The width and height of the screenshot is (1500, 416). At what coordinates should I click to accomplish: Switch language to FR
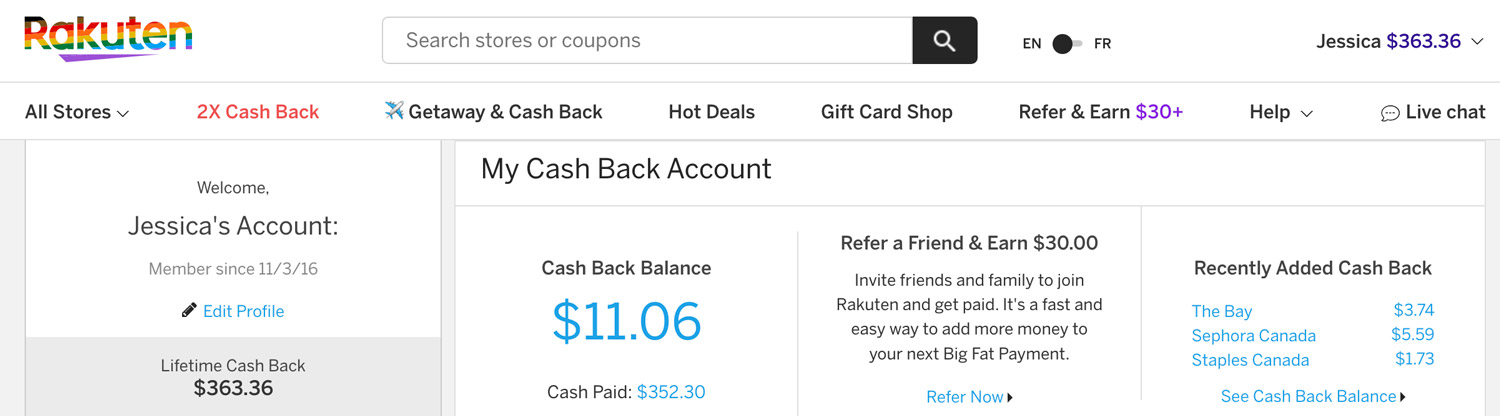tap(1102, 44)
